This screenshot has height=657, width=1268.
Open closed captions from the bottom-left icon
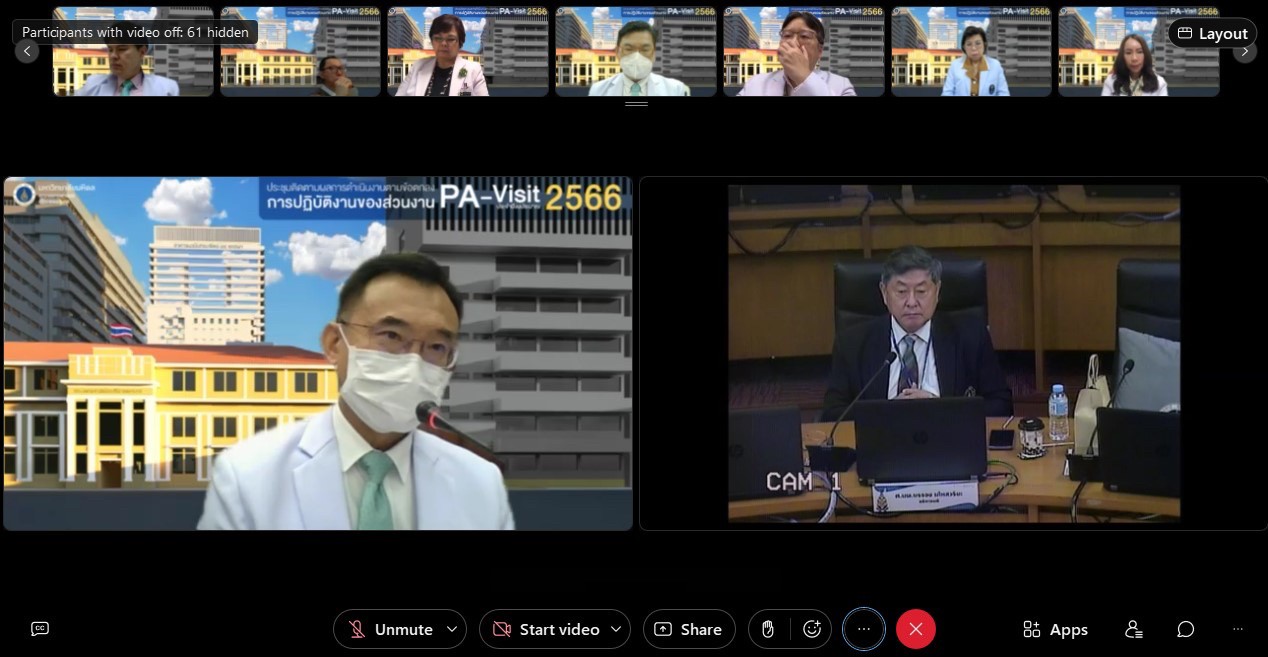pyautogui.click(x=40, y=629)
